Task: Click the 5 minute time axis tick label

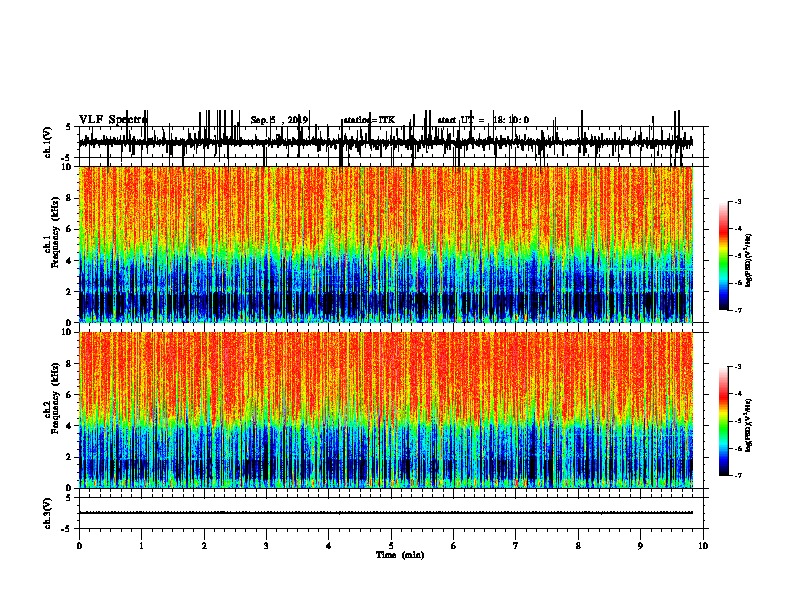Action: pyautogui.click(x=391, y=546)
